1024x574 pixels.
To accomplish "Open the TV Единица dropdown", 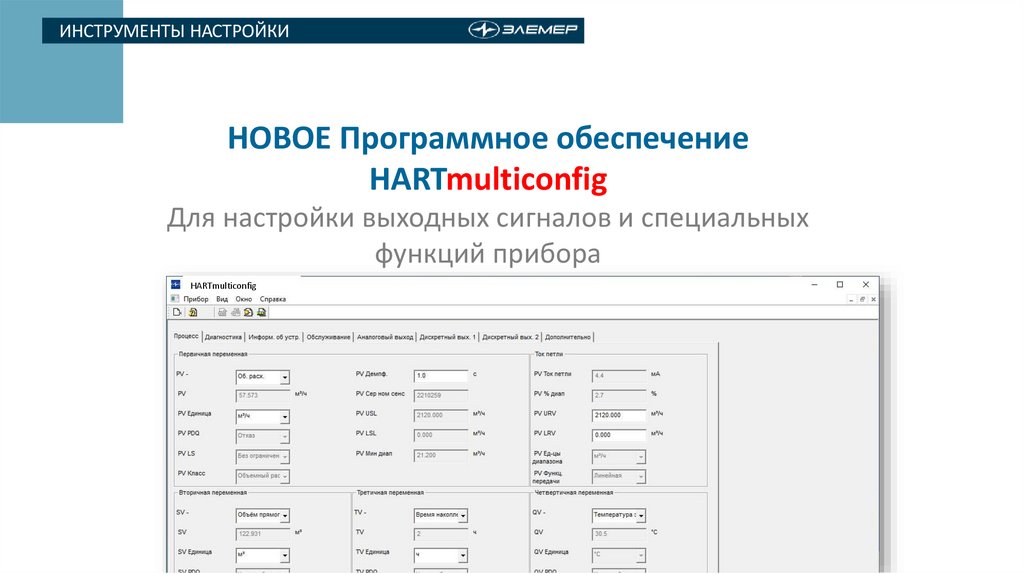I will tap(441, 555).
